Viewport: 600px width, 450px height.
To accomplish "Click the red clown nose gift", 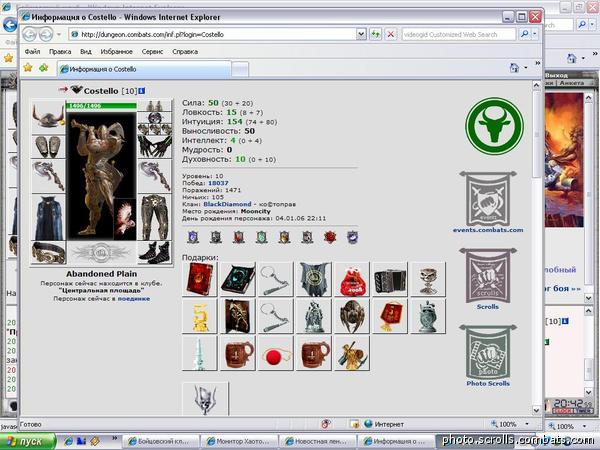I will (x=276, y=354).
